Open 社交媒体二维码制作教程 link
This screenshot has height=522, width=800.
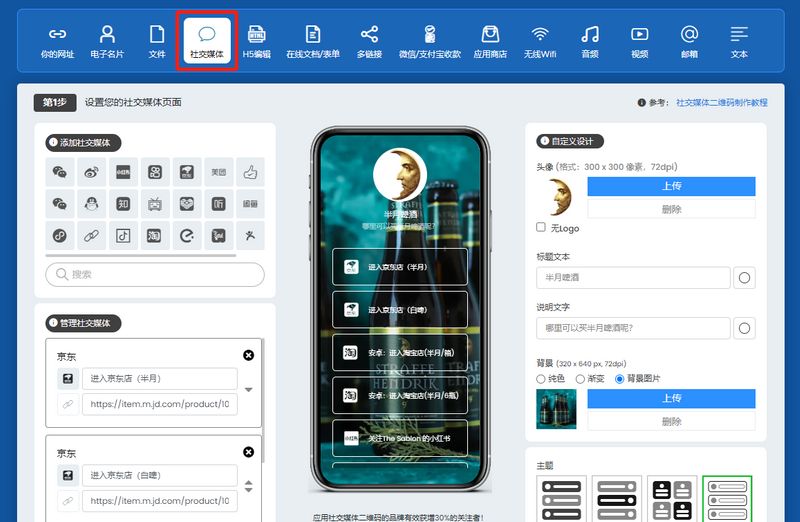click(x=721, y=103)
